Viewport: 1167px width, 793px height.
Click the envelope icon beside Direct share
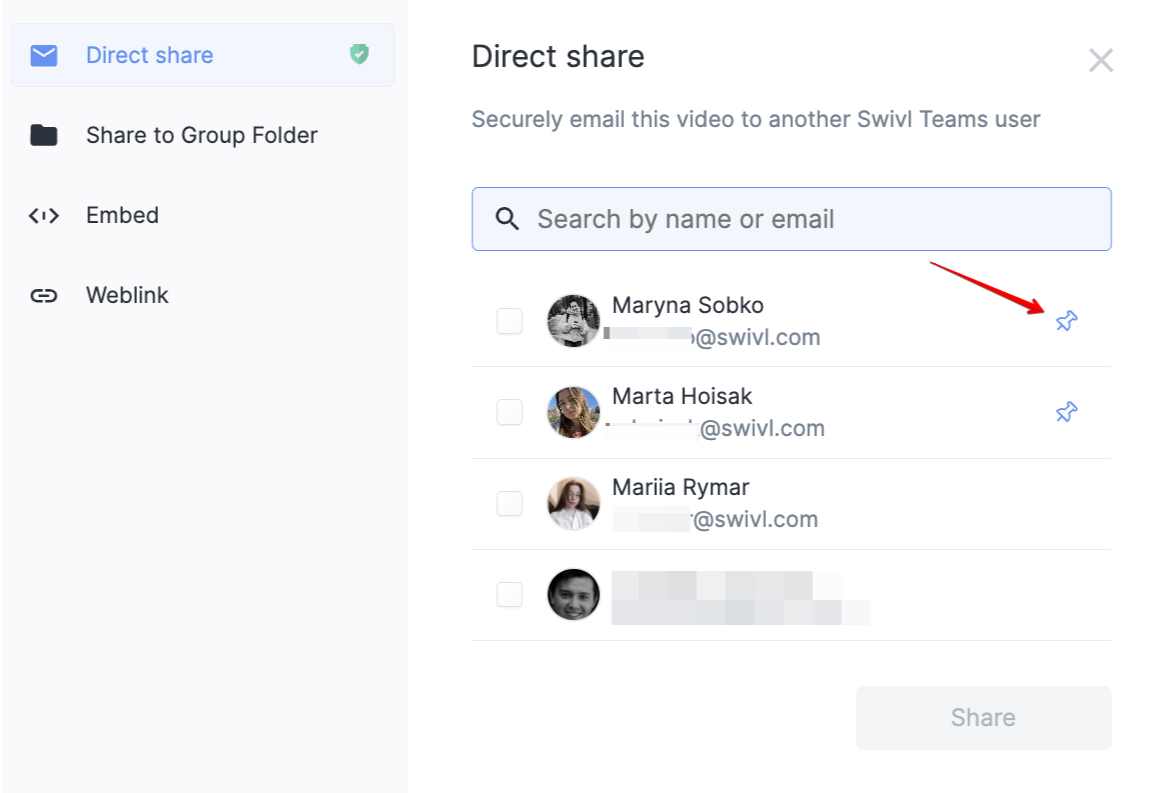pos(44,55)
